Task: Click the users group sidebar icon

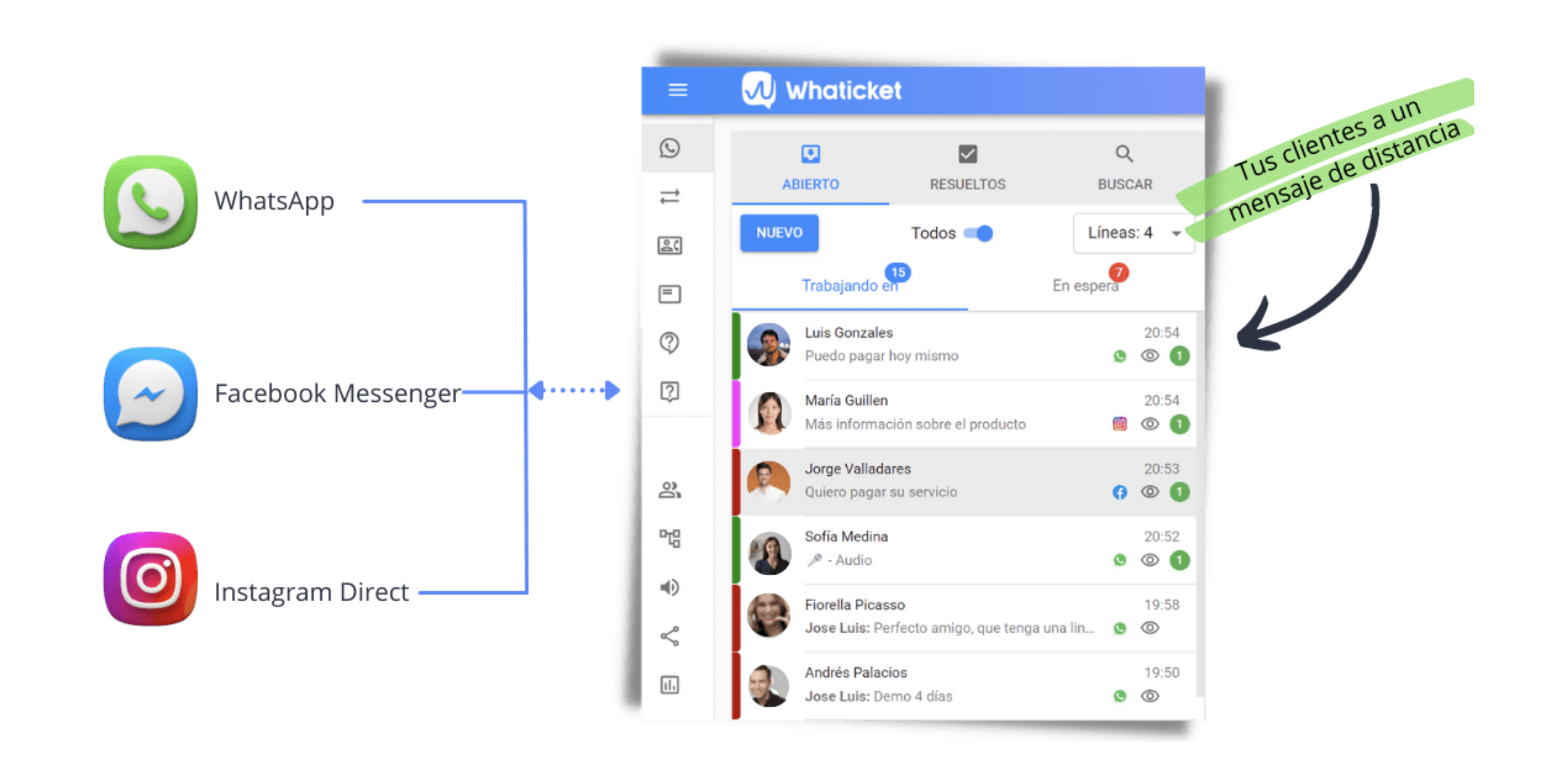Action: click(x=669, y=490)
